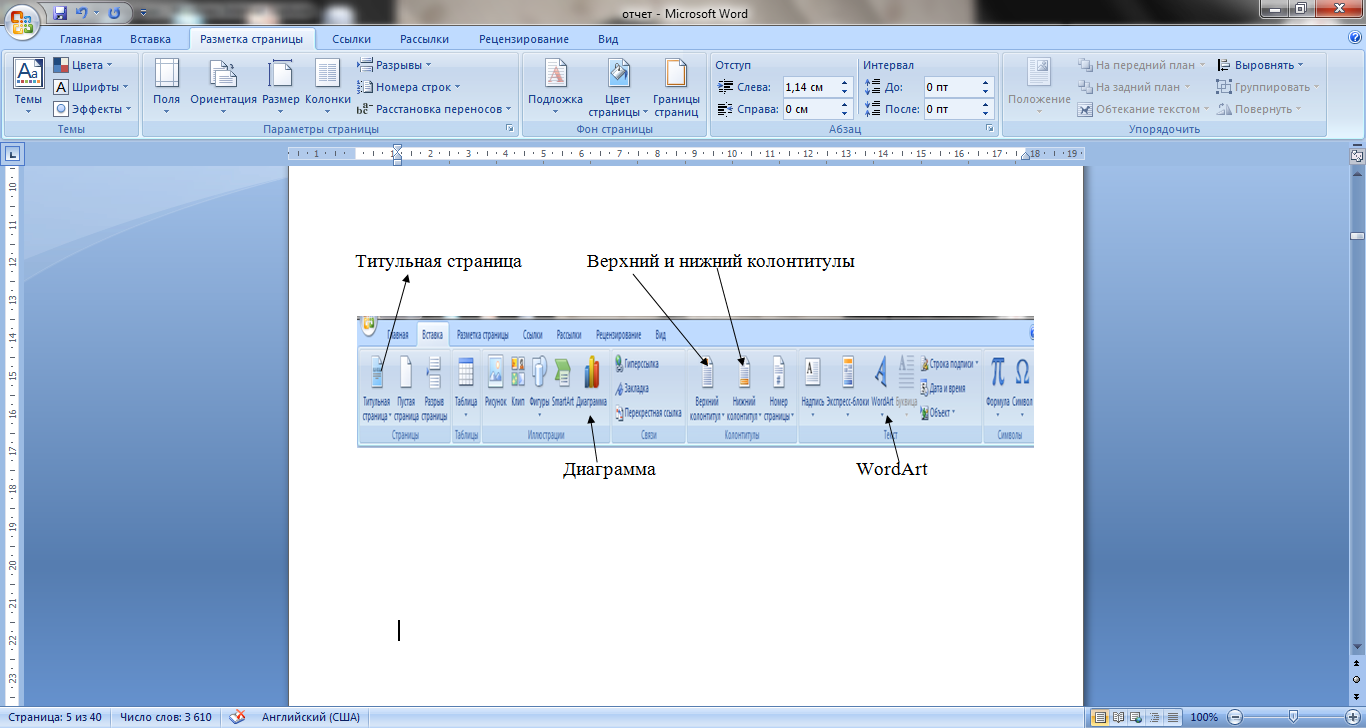Click the Границы страниц page borders button
The width and height of the screenshot is (1366, 728).
(x=676, y=86)
